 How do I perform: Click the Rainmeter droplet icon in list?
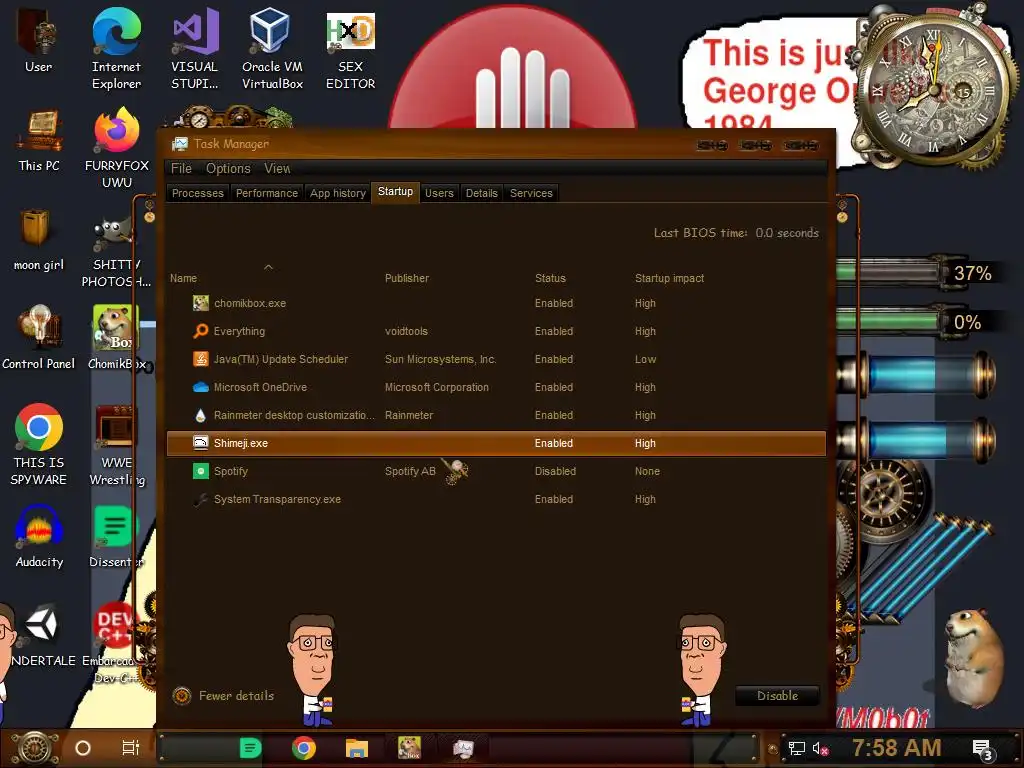200,415
